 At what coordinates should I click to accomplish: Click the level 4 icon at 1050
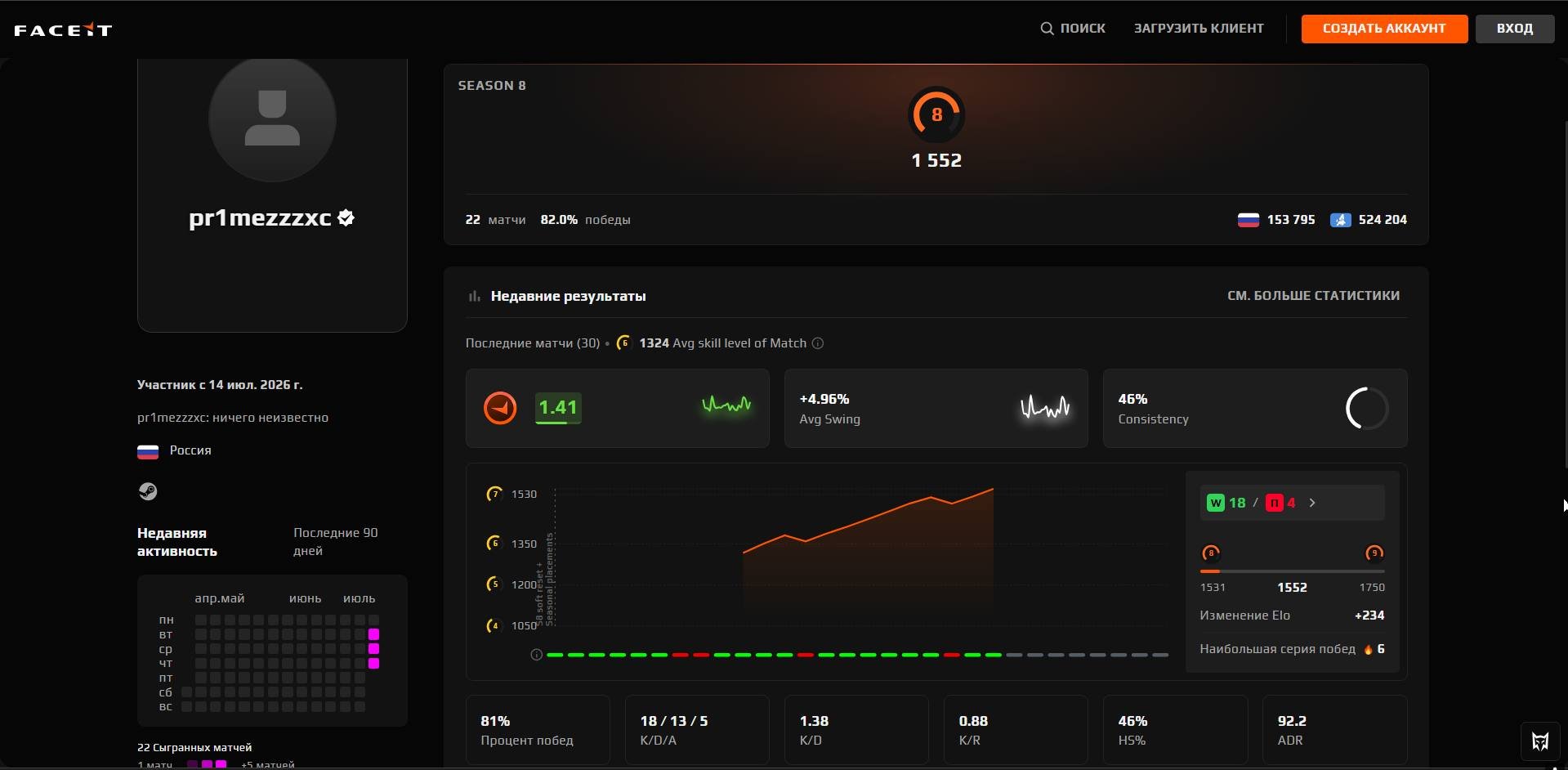(494, 625)
